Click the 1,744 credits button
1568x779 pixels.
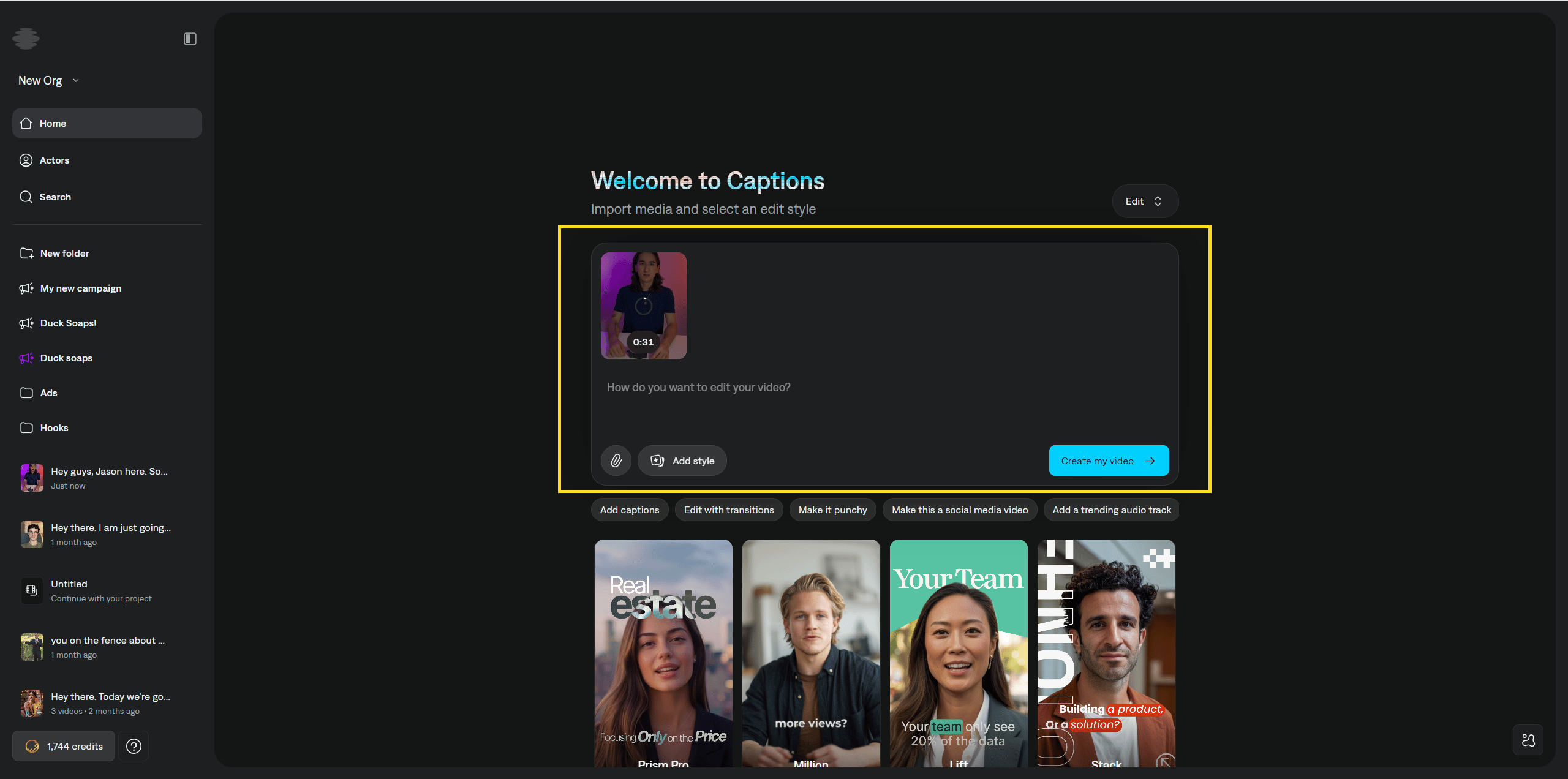(x=64, y=746)
